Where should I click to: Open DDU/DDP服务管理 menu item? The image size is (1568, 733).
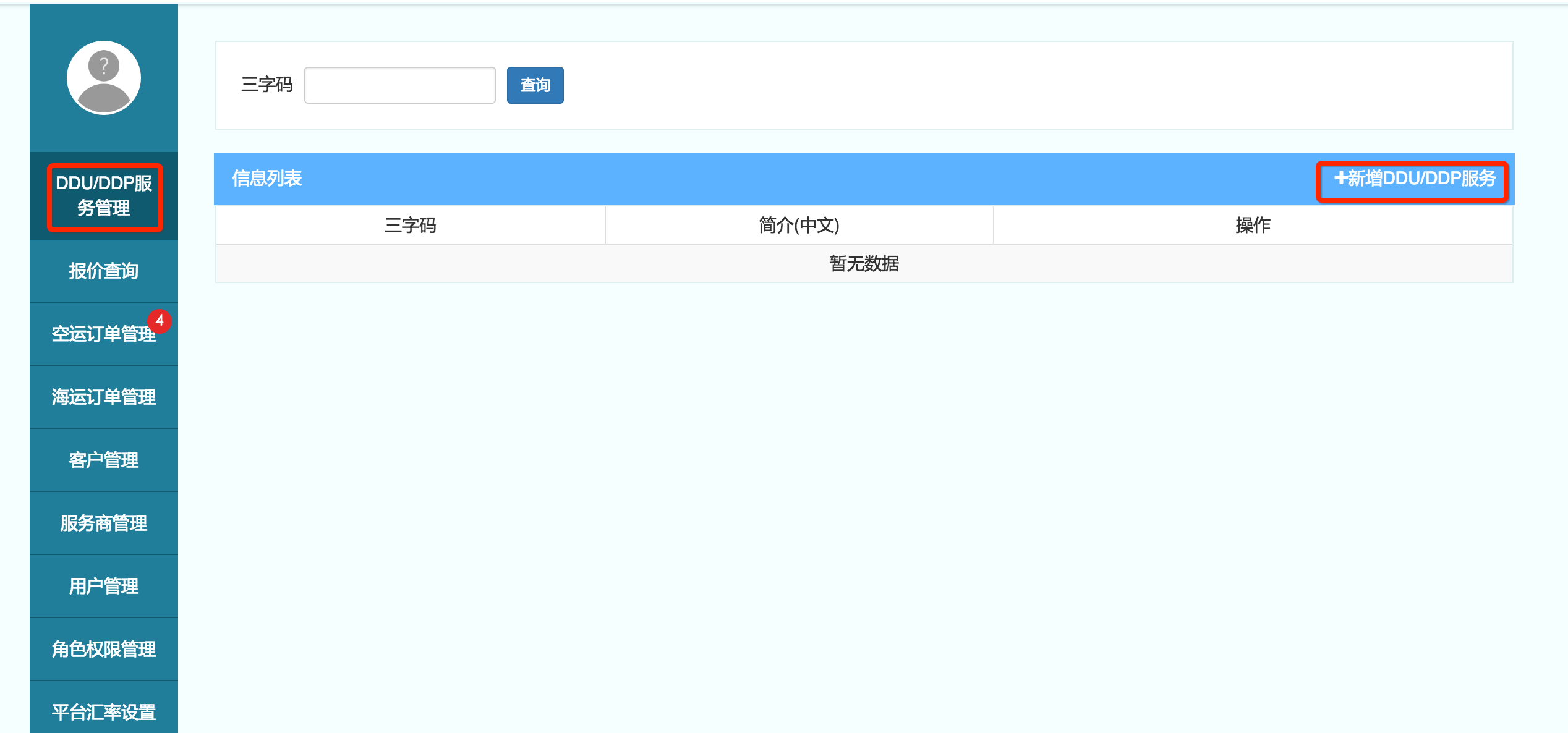pos(104,196)
